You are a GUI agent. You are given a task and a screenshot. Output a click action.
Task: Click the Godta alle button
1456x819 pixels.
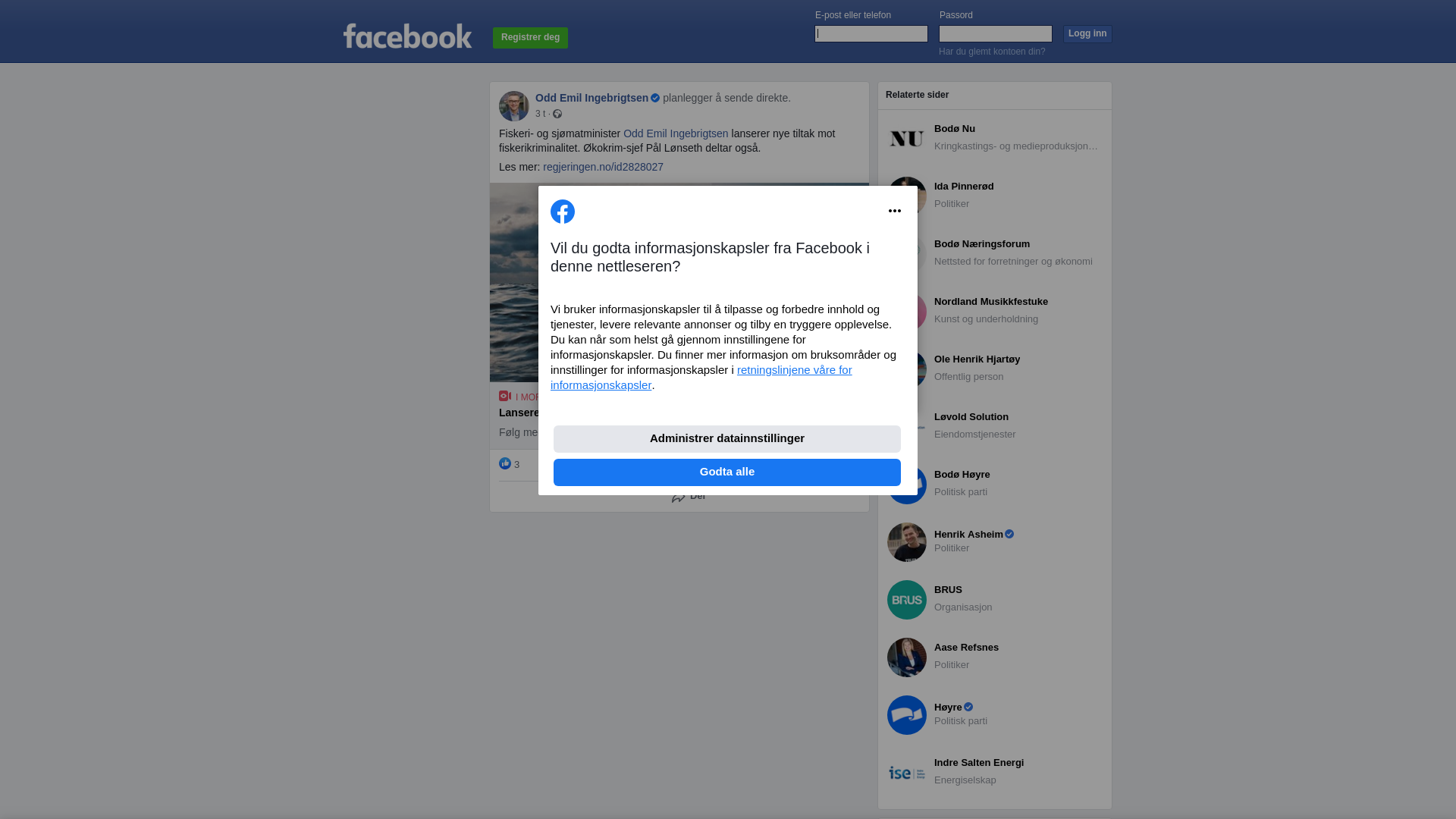727,472
